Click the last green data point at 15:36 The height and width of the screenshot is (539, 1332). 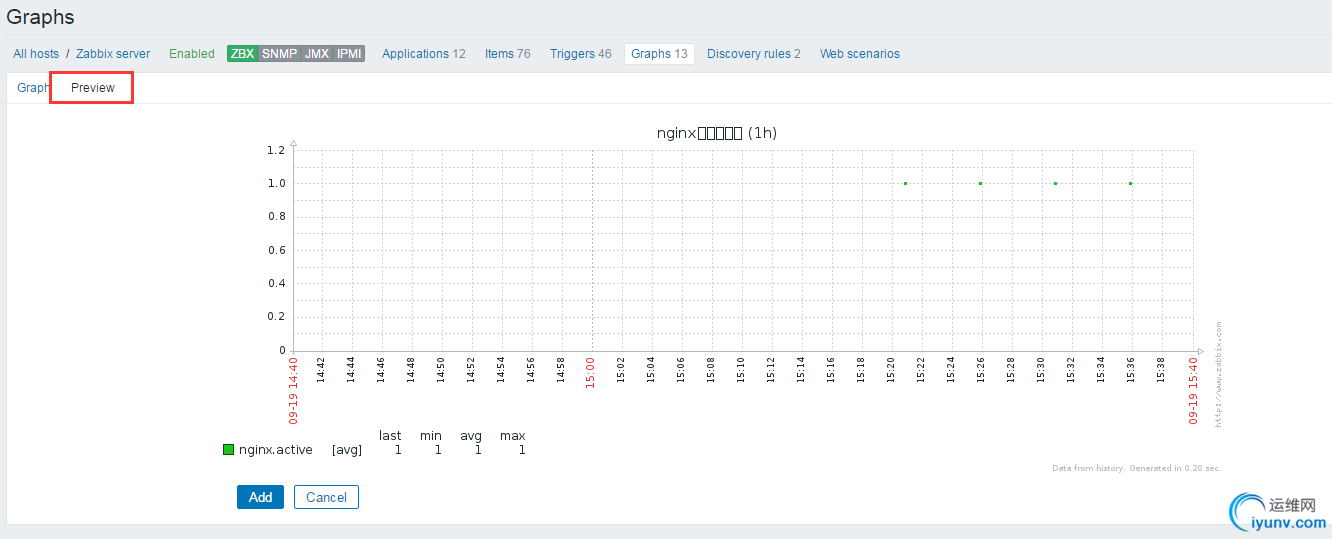1130,183
